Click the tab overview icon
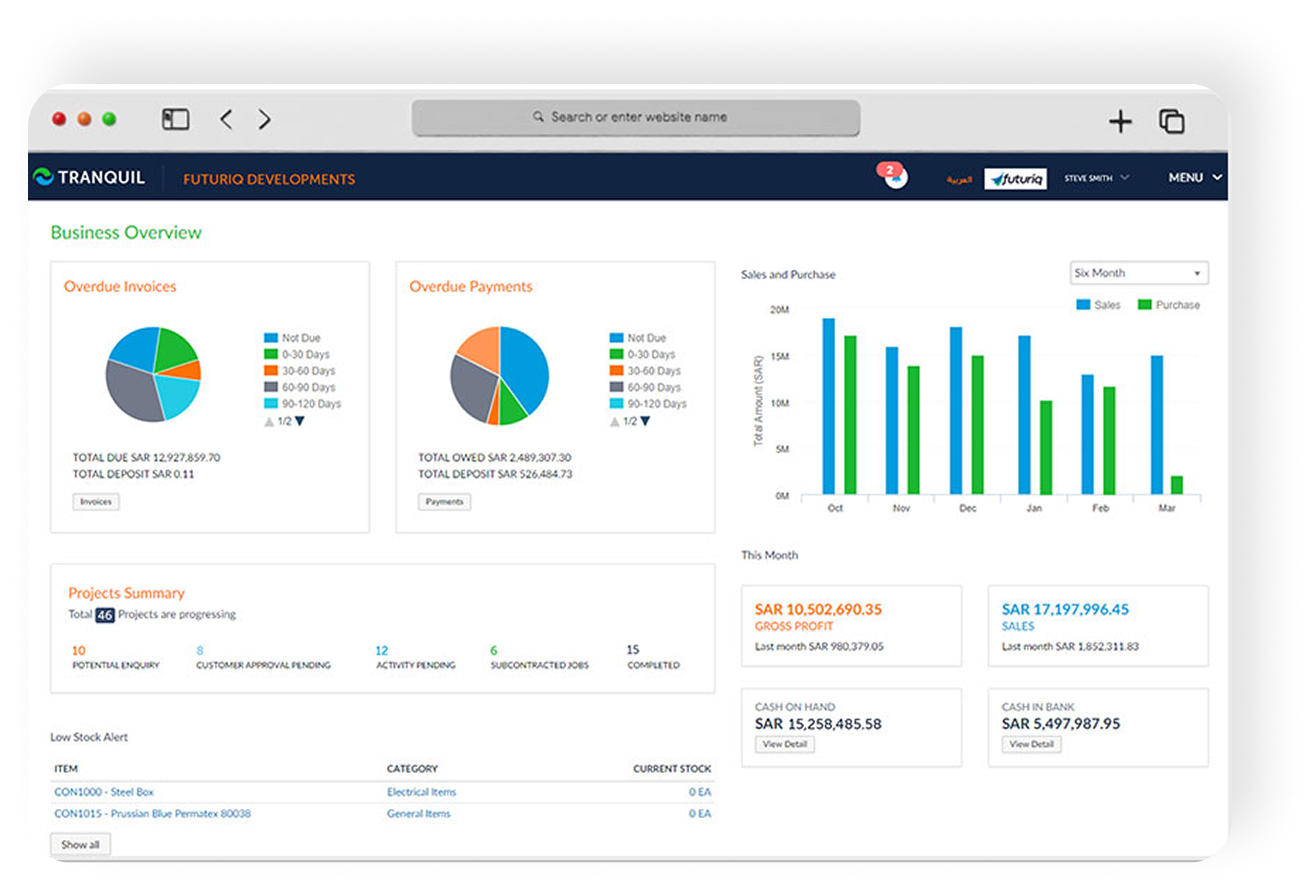The image size is (1316, 891). (1171, 121)
